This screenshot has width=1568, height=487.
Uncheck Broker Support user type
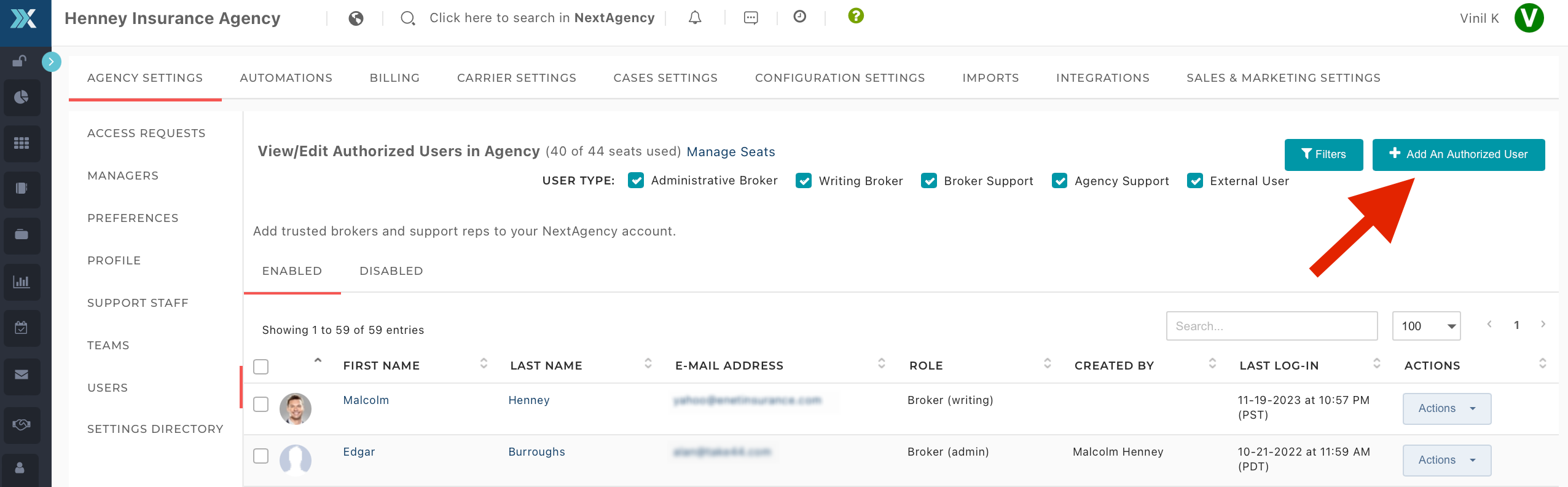click(x=929, y=180)
